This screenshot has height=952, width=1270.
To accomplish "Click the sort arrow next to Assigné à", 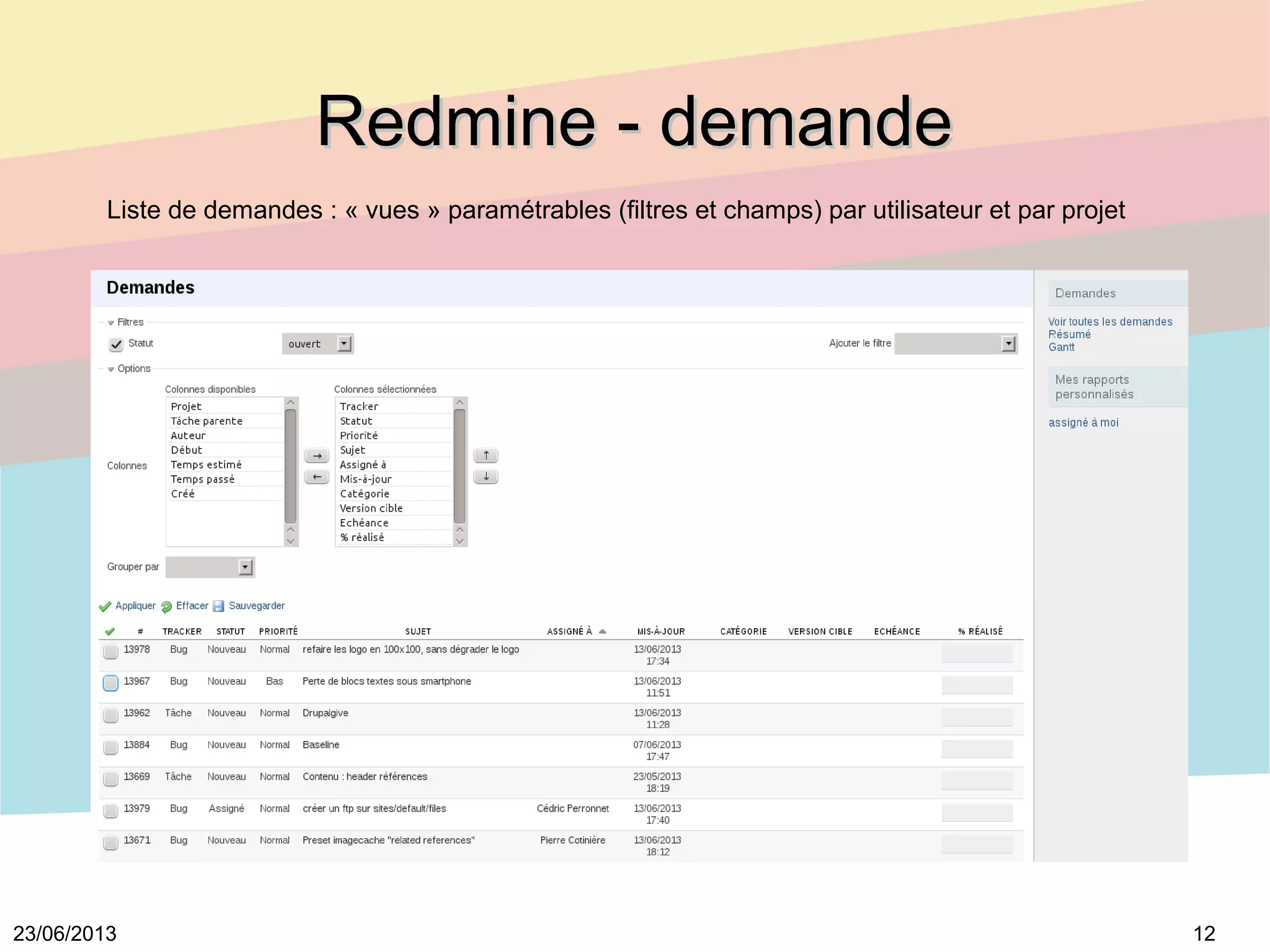I will 602,631.
